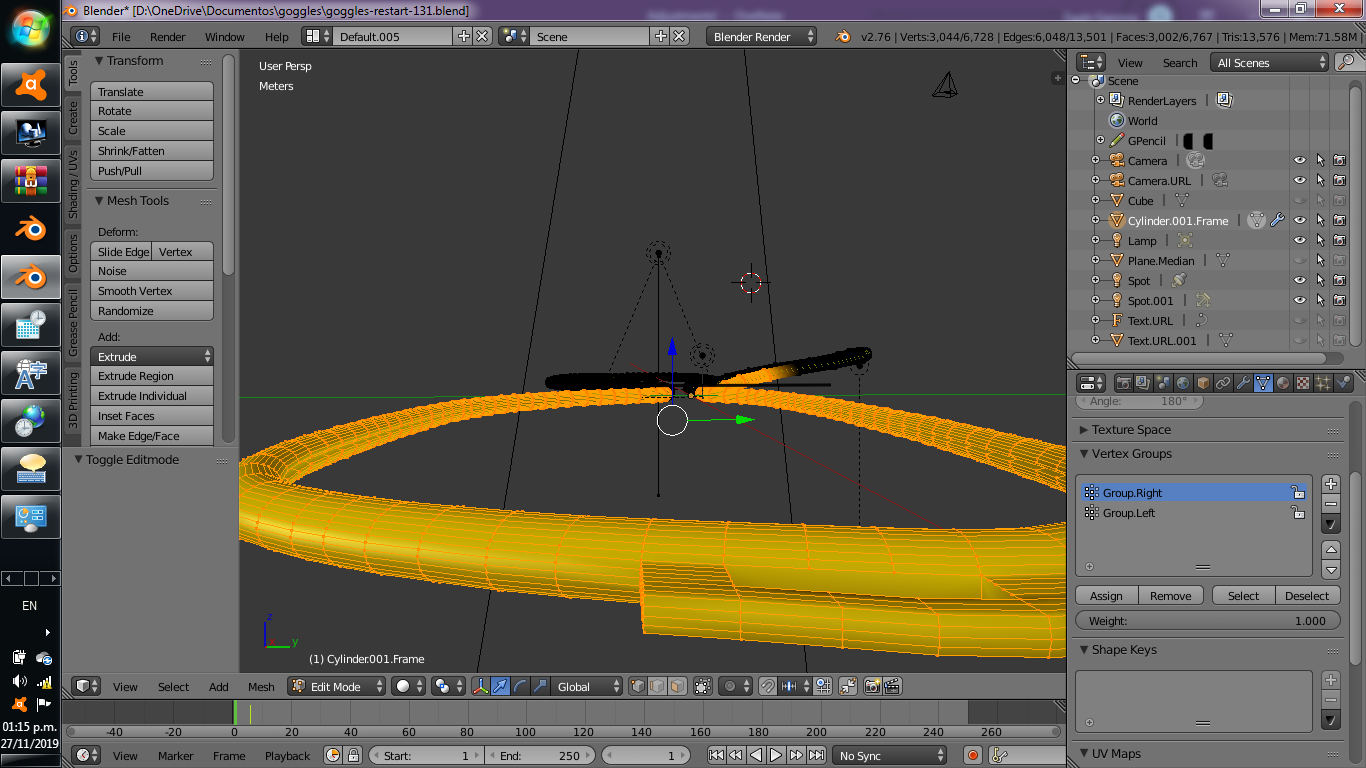Open the Global transform orientation dropdown
Viewport: 1366px width, 768px height.
587,686
